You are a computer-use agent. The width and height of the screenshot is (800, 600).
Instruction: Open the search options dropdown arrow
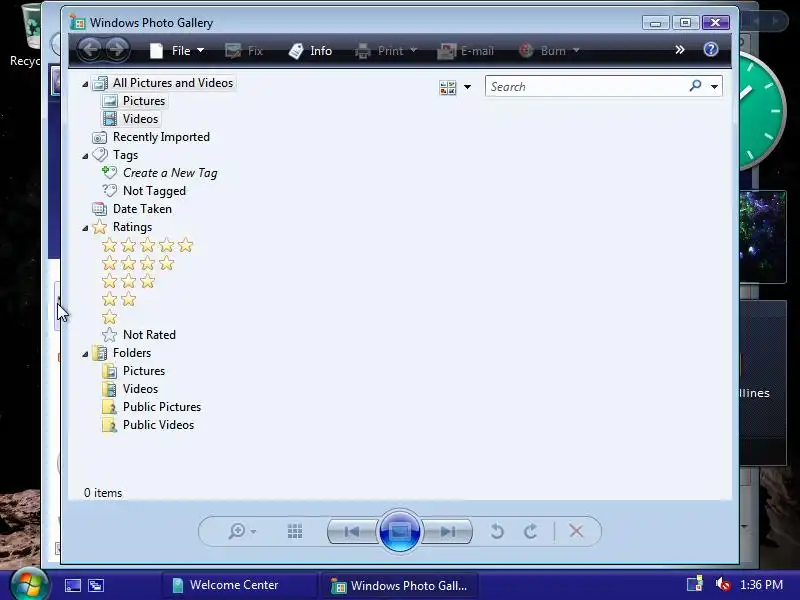tap(714, 87)
